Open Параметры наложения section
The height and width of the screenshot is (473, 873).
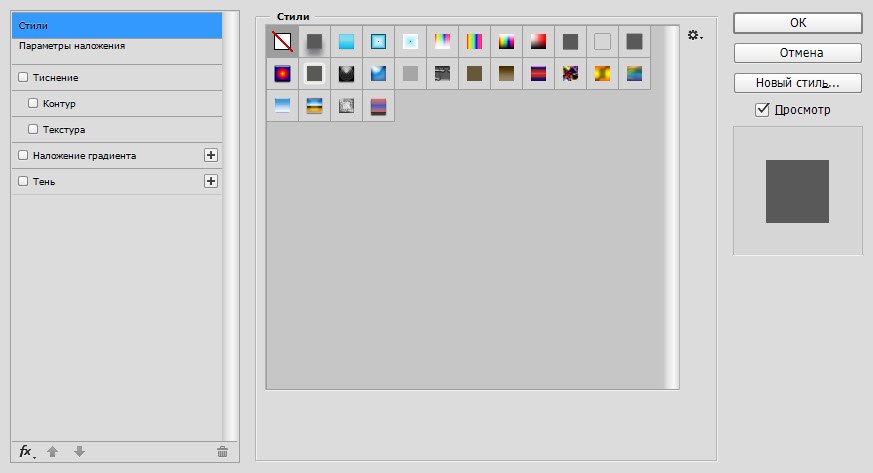coord(72,46)
